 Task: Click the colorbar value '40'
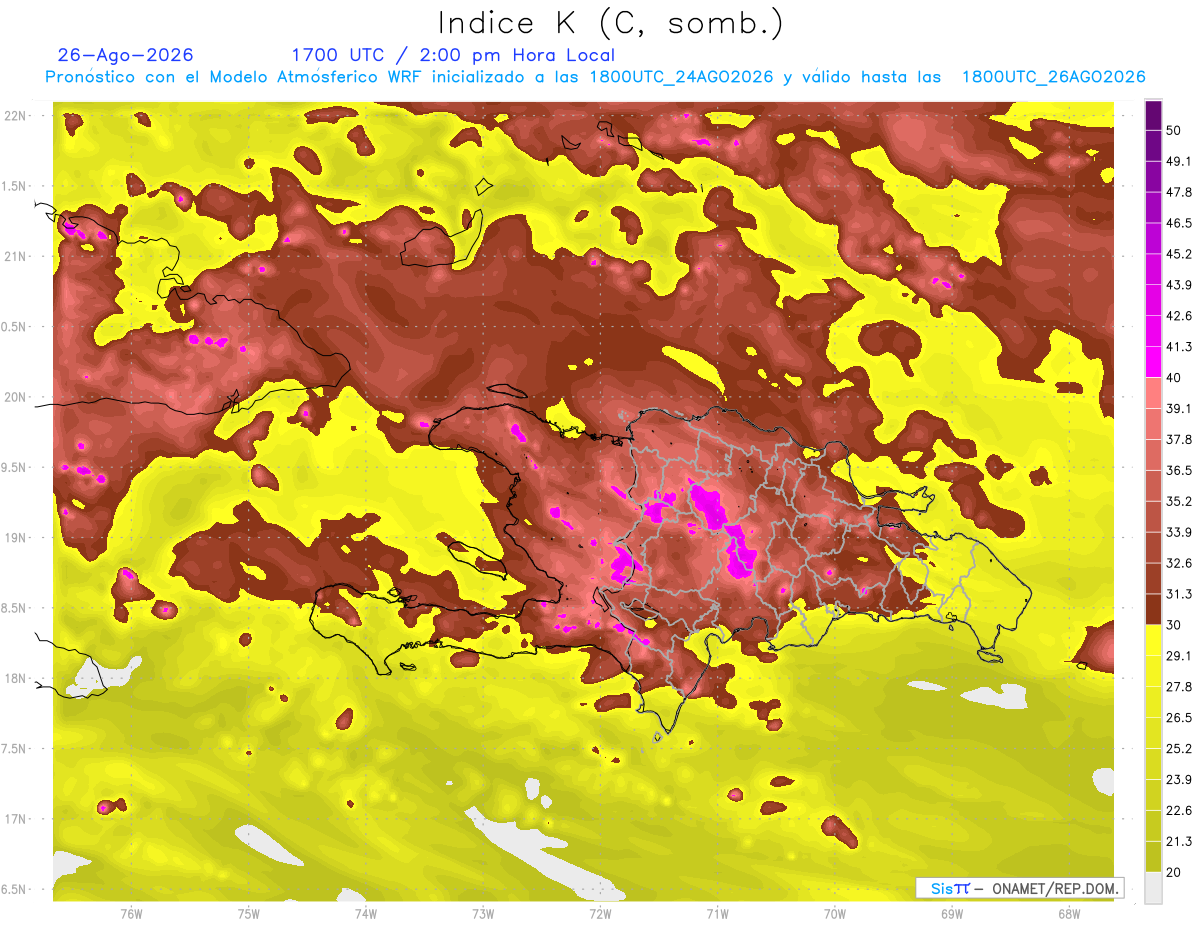coord(1175,377)
